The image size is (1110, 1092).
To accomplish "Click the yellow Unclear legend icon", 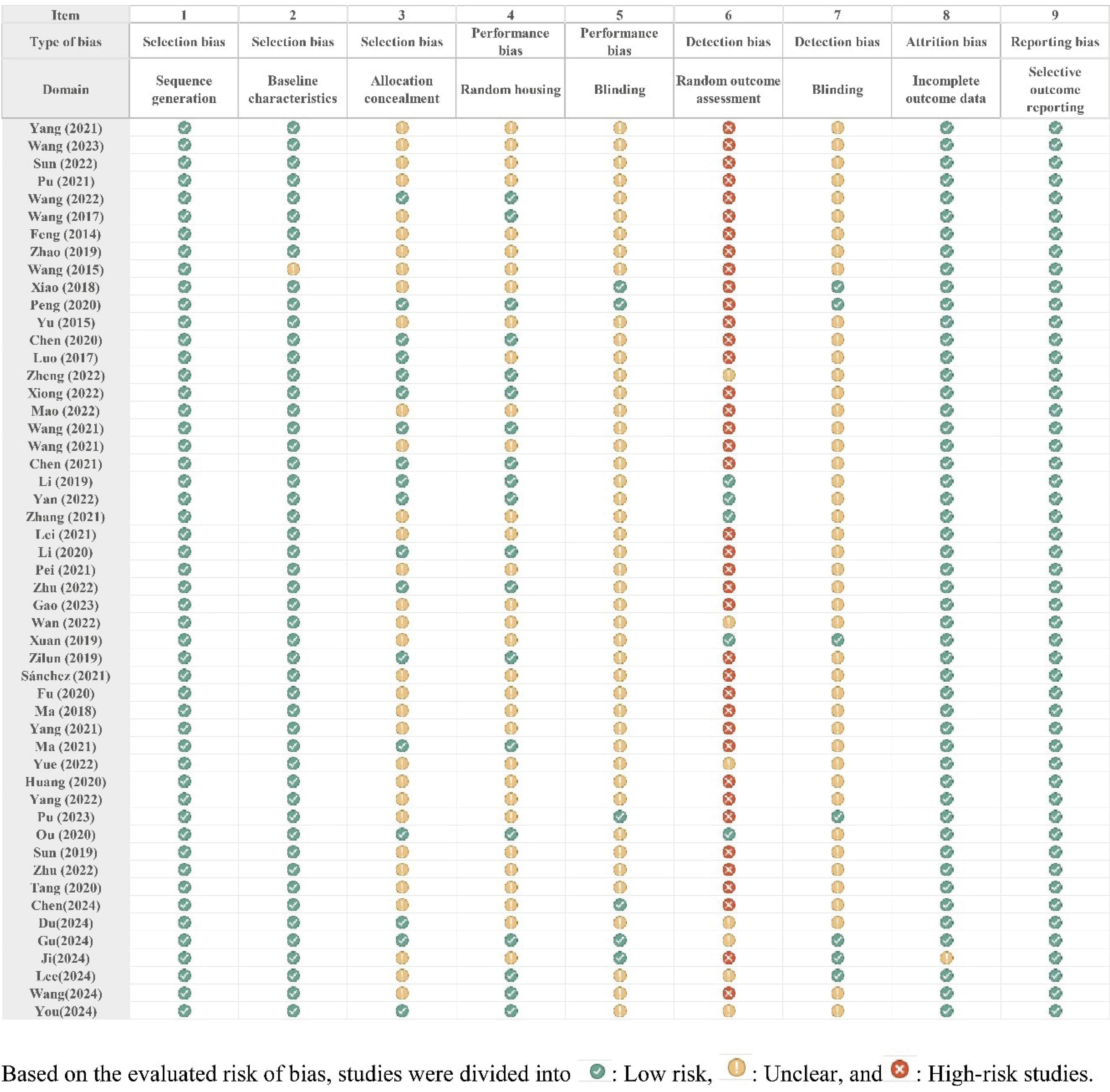I will point(736,1069).
